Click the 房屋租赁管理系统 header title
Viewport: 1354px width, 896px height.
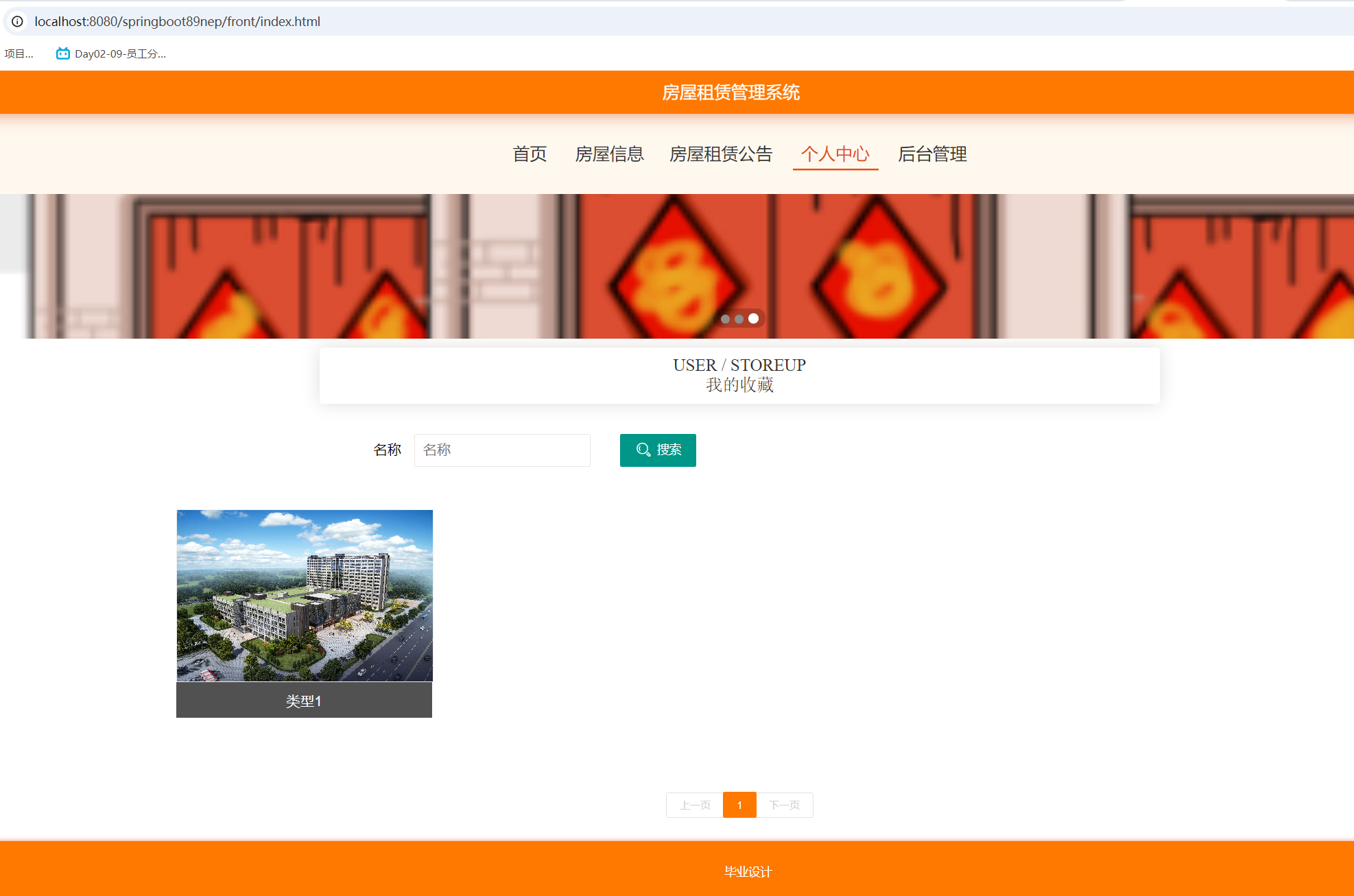coord(731,92)
